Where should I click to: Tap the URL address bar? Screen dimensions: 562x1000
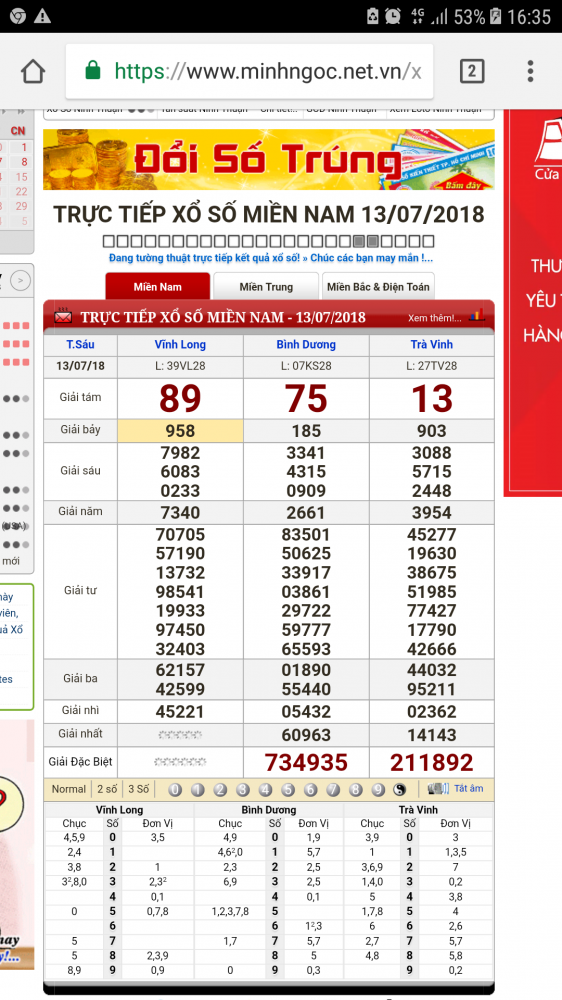pyautogui.click(x=249, y=71)
